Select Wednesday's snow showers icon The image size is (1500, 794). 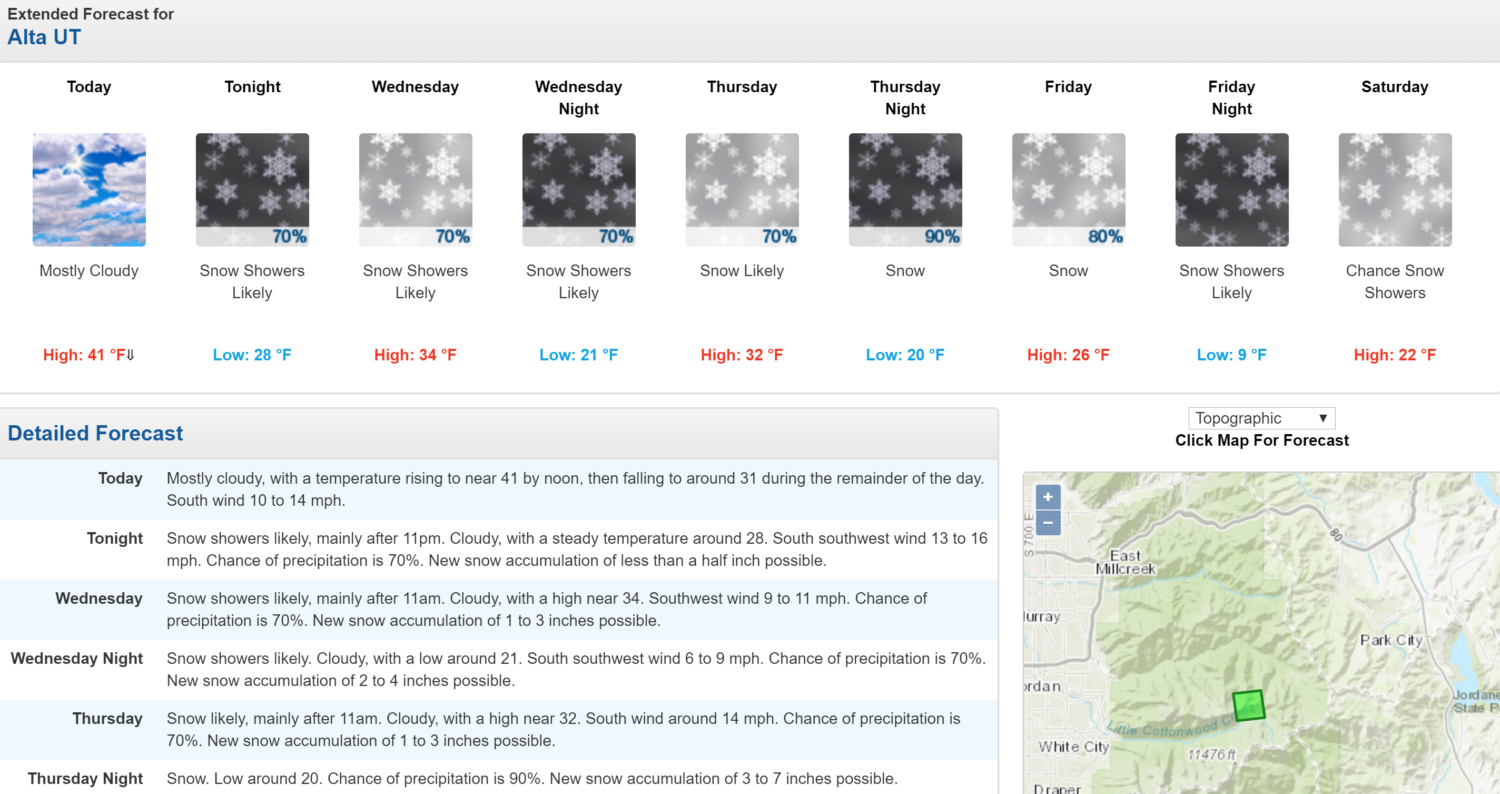(x=415, y=190)
